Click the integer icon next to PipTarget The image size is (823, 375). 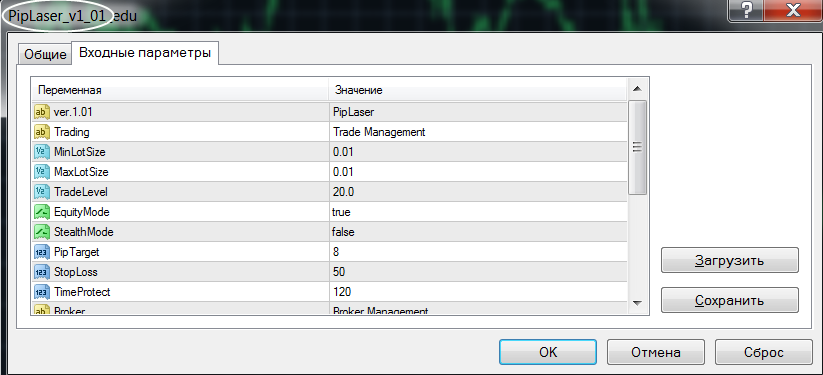click(x=41, y=252)
